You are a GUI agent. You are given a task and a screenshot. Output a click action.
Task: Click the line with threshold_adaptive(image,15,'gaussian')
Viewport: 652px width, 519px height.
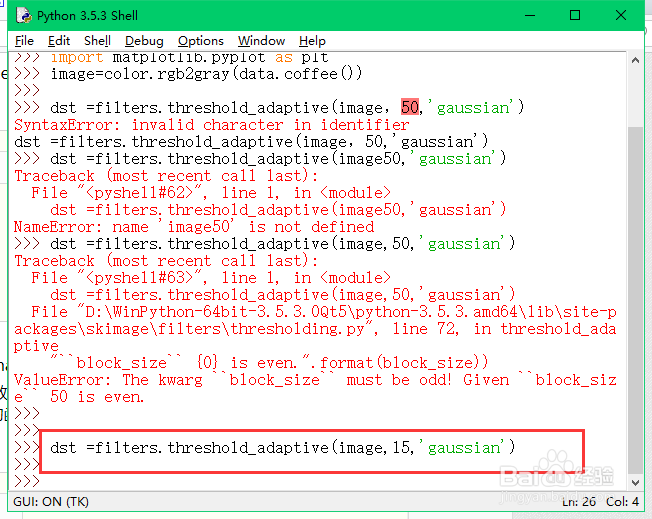[x=282, y=447]
